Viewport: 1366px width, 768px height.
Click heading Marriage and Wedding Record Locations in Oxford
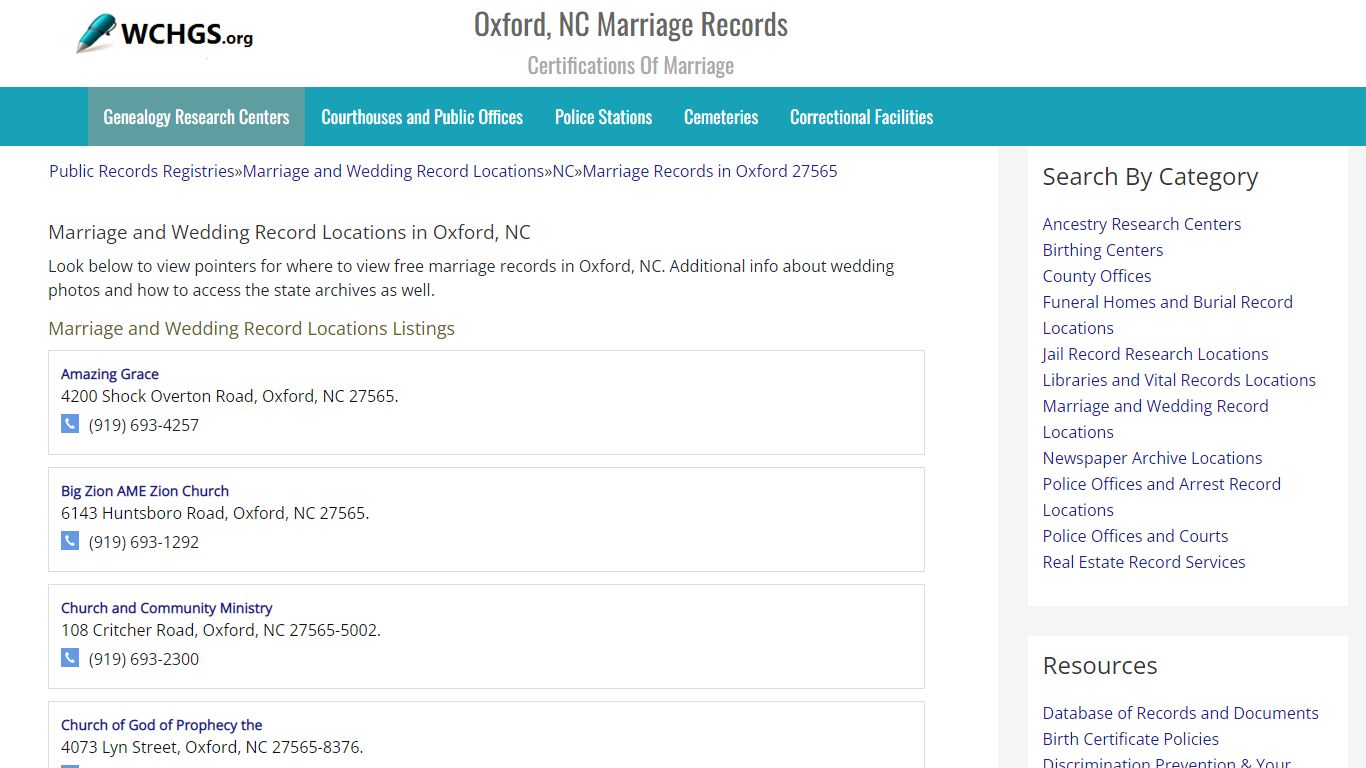tap(290, 232)
